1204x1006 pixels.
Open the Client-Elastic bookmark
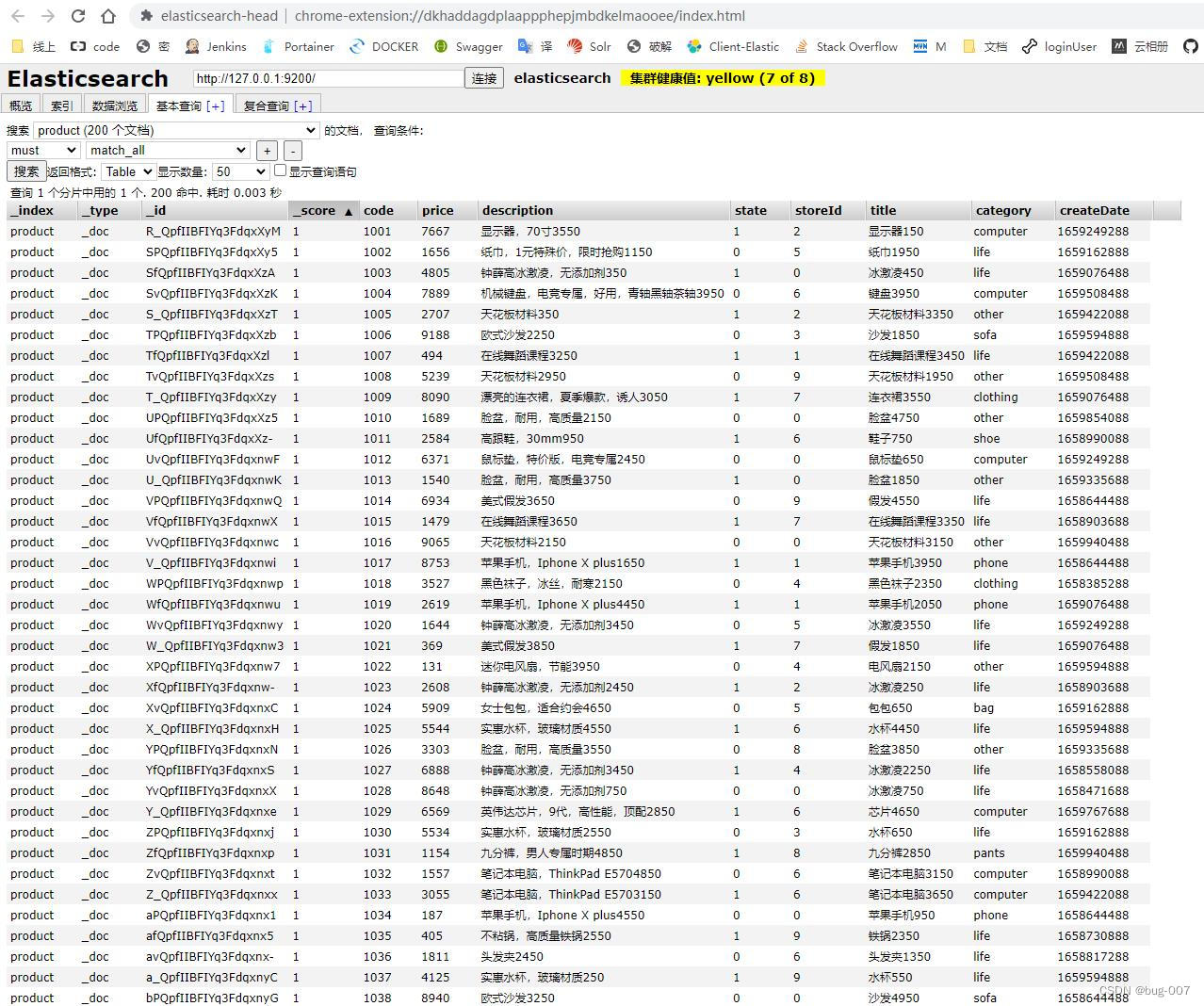pyautogui.click(x=734, y=46)
